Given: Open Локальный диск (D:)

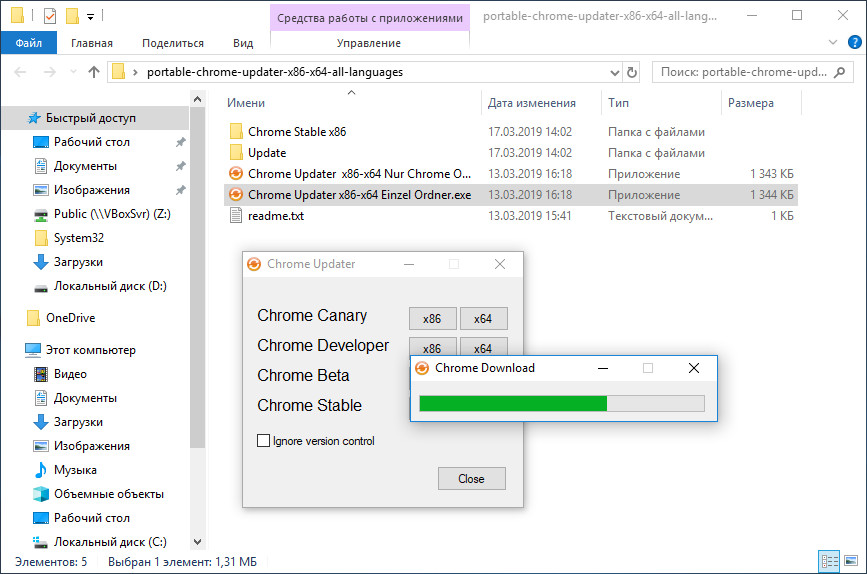Looking at the screenshot, I should pos(110,286).
